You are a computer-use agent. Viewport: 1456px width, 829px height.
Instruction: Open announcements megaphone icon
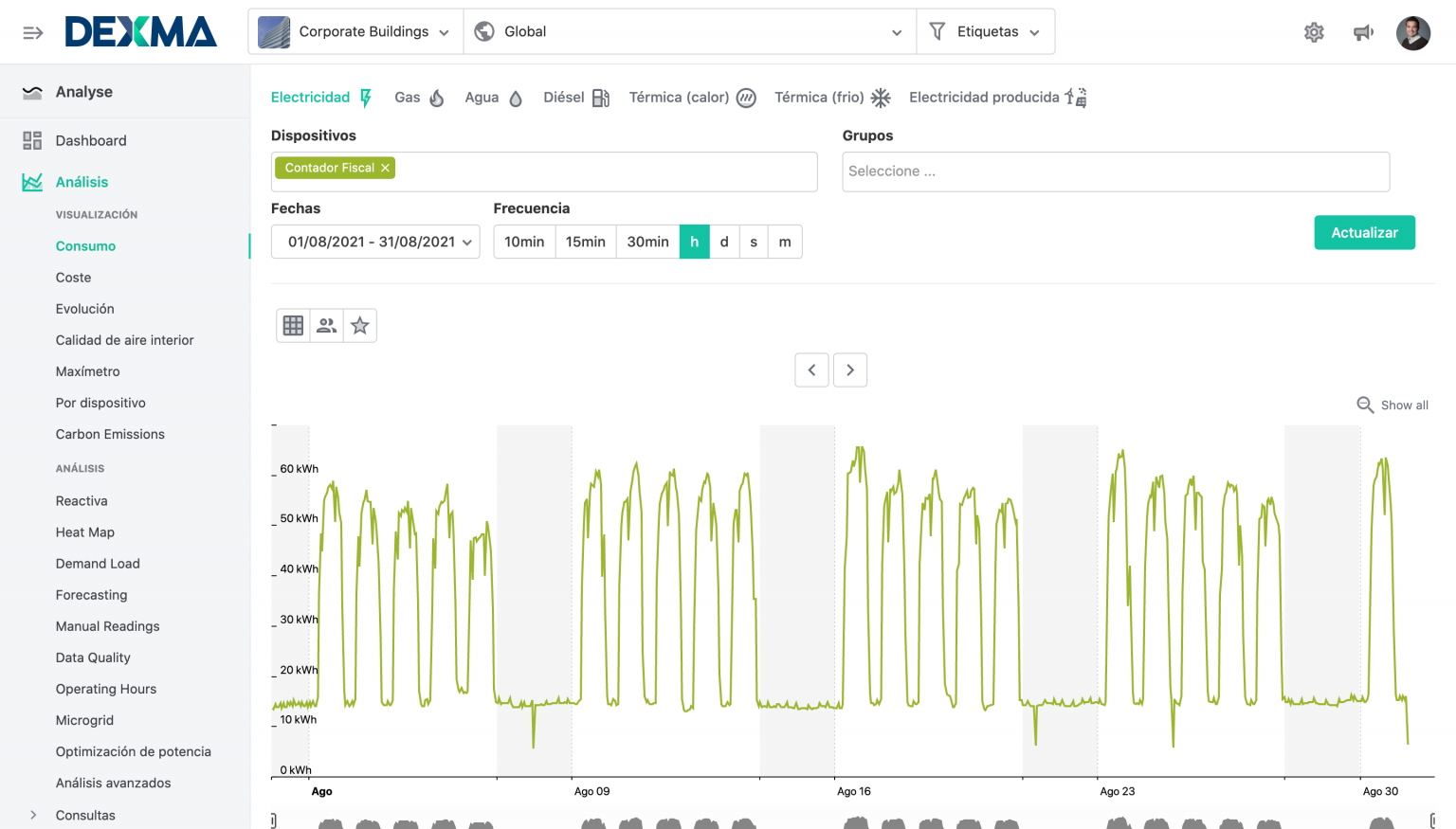(1363, 32)
